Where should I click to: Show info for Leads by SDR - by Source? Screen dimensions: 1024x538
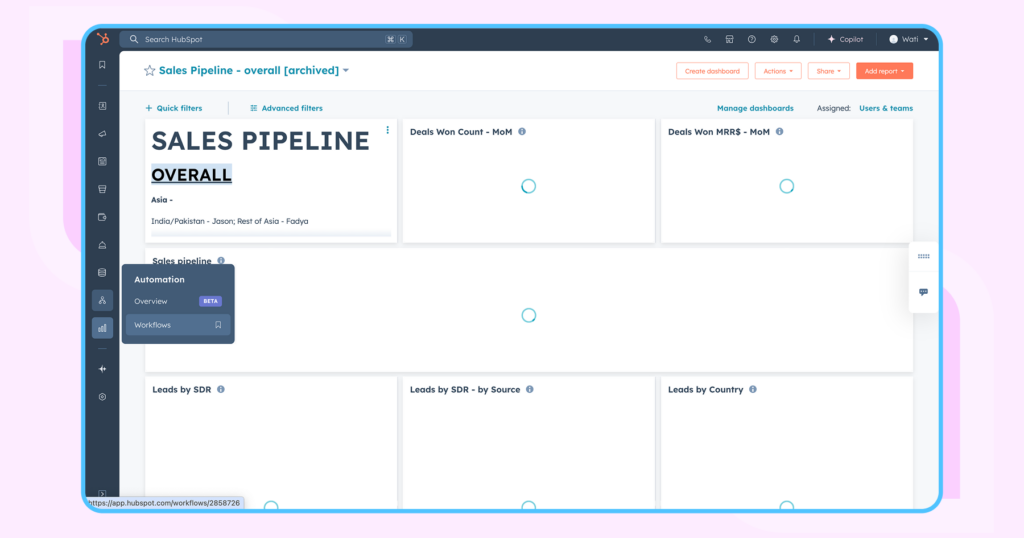coord(530,390)
